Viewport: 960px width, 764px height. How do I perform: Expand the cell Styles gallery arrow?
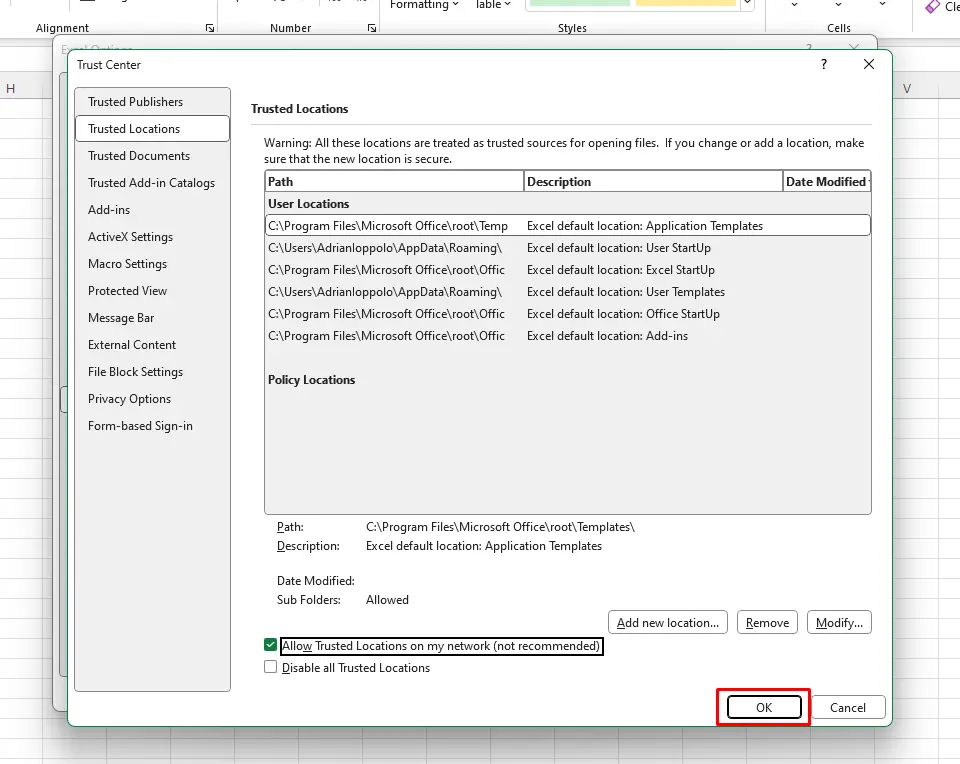[x=747, y=5]
